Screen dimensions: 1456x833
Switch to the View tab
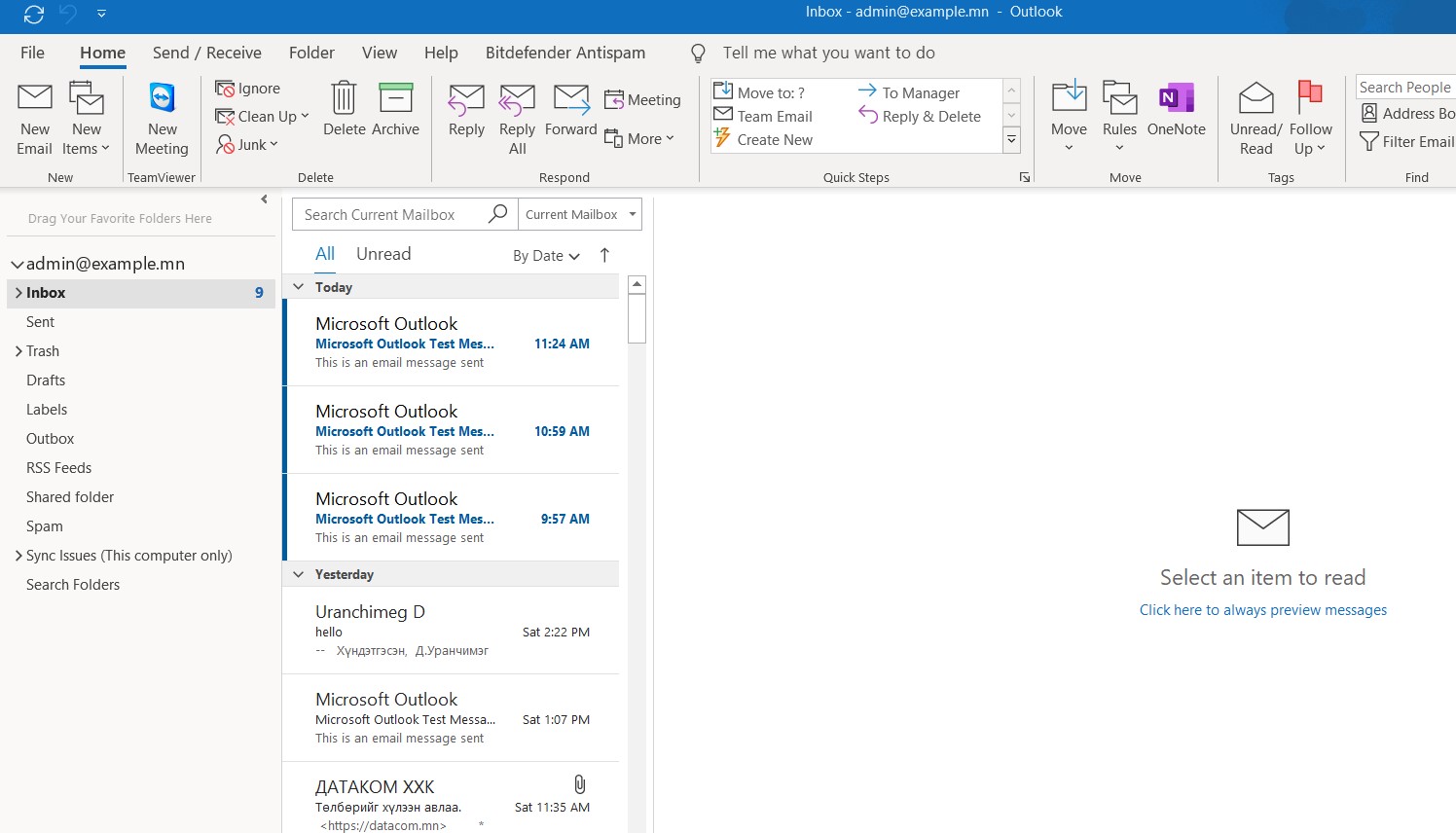380,53
